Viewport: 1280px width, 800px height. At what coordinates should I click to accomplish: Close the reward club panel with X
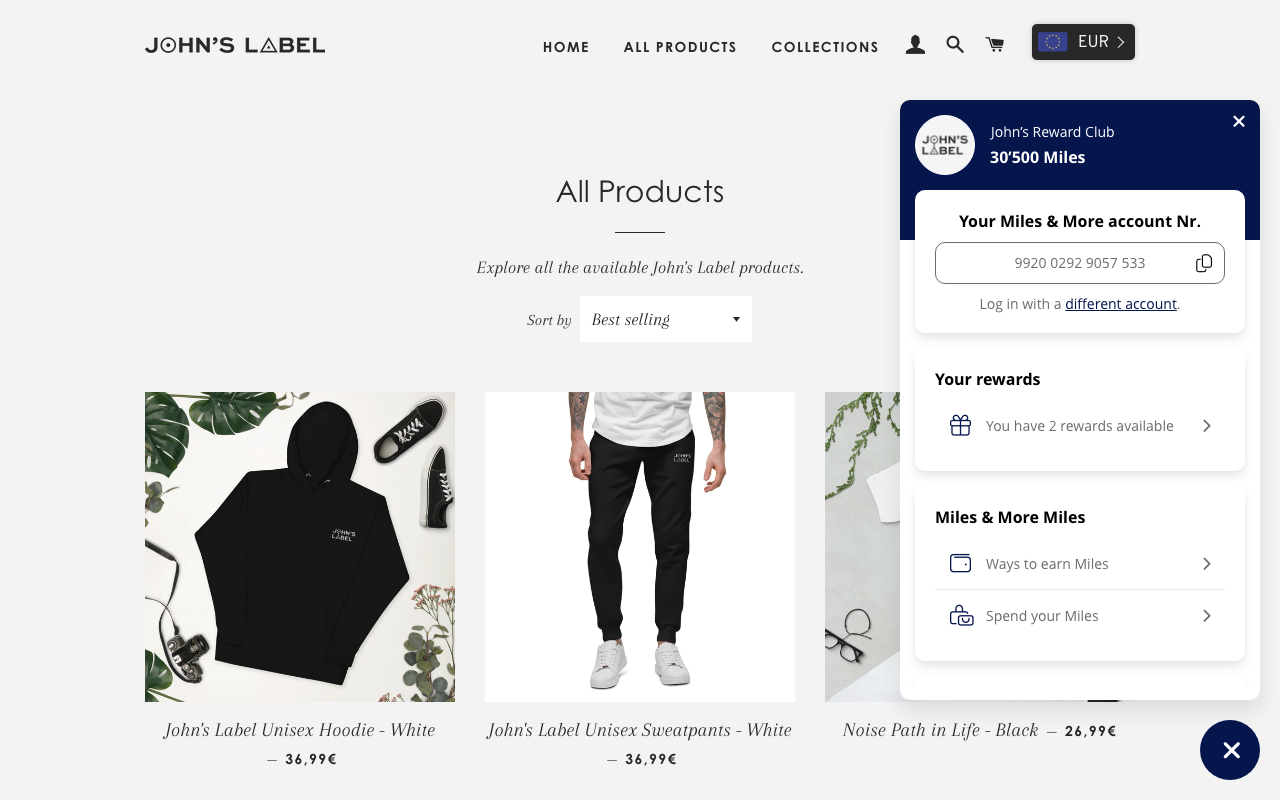[1239, 121]
